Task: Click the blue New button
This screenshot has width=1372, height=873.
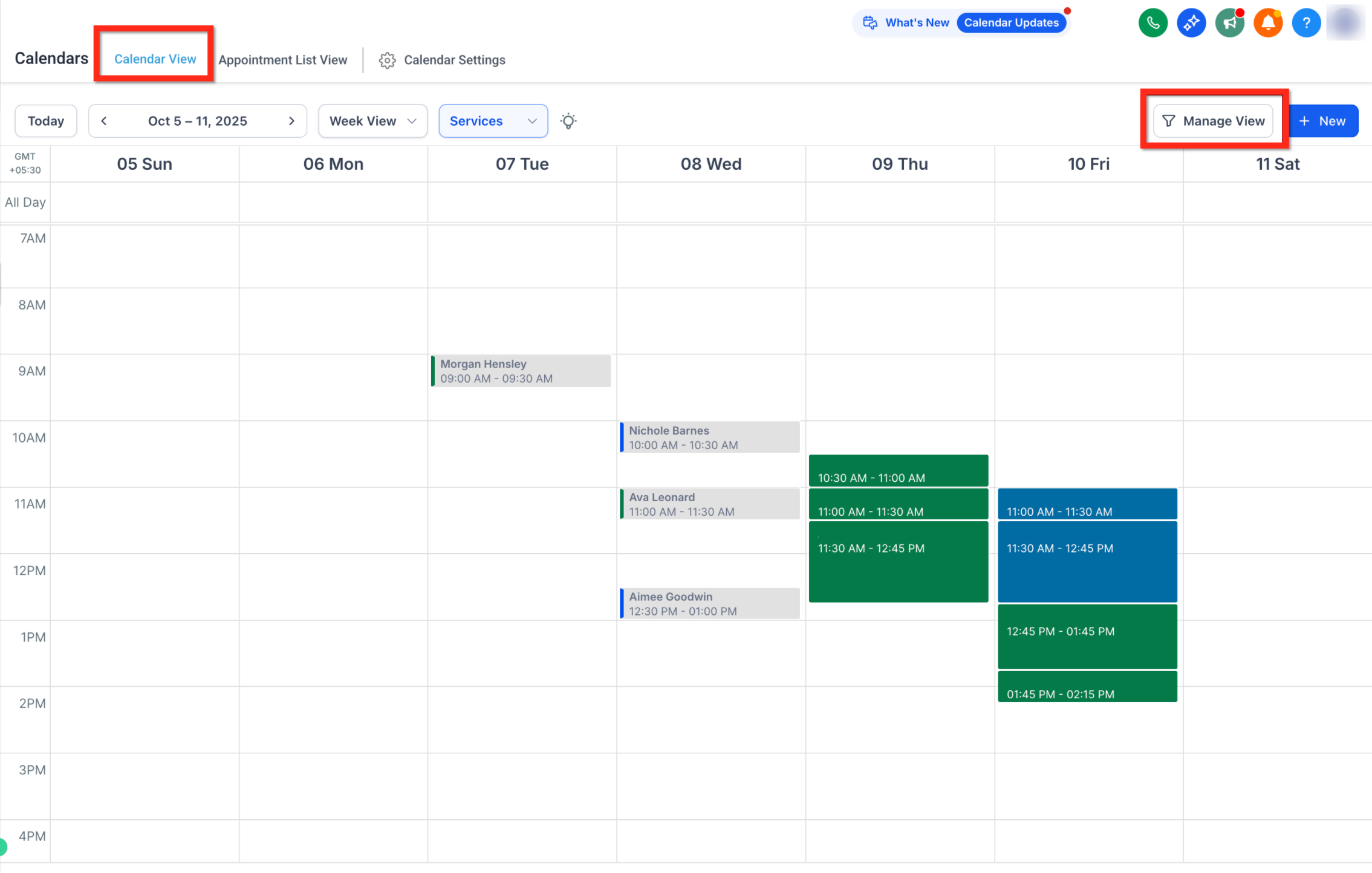Action: (1324, 121)
